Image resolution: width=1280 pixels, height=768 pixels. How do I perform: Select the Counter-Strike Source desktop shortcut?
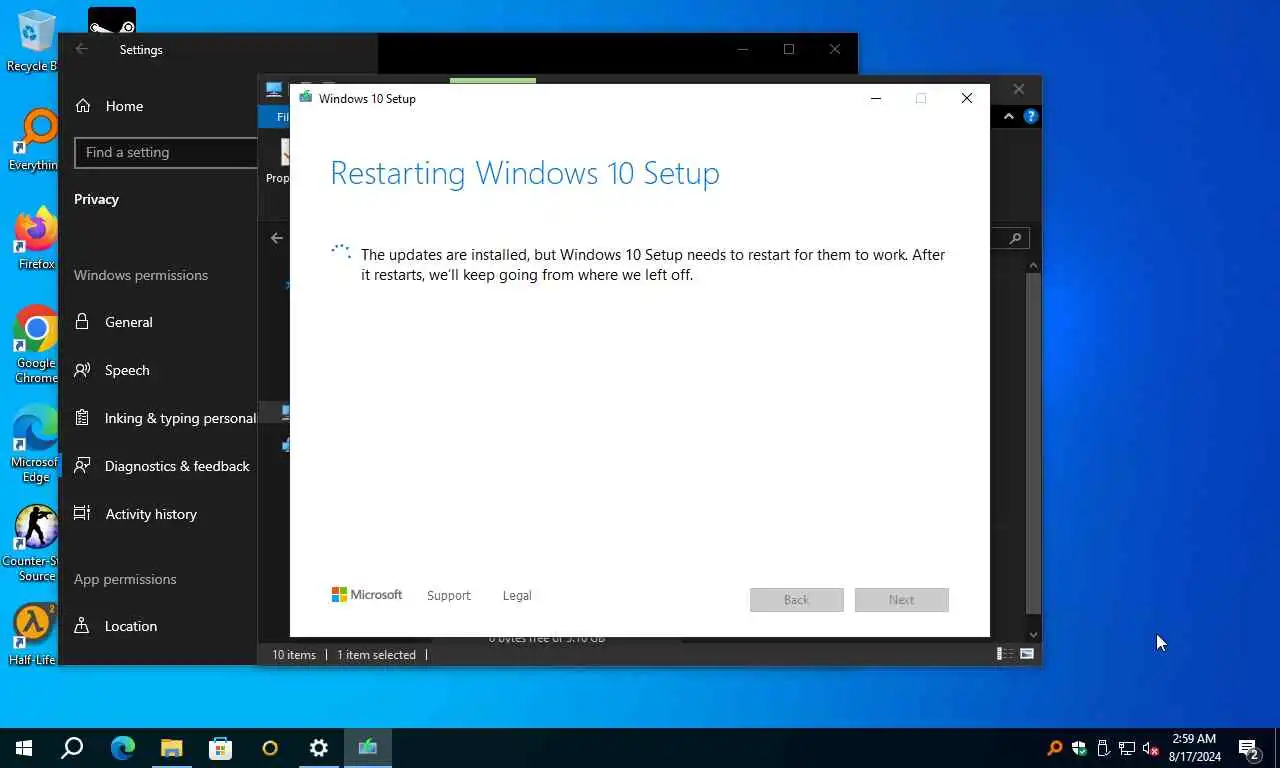36,543
